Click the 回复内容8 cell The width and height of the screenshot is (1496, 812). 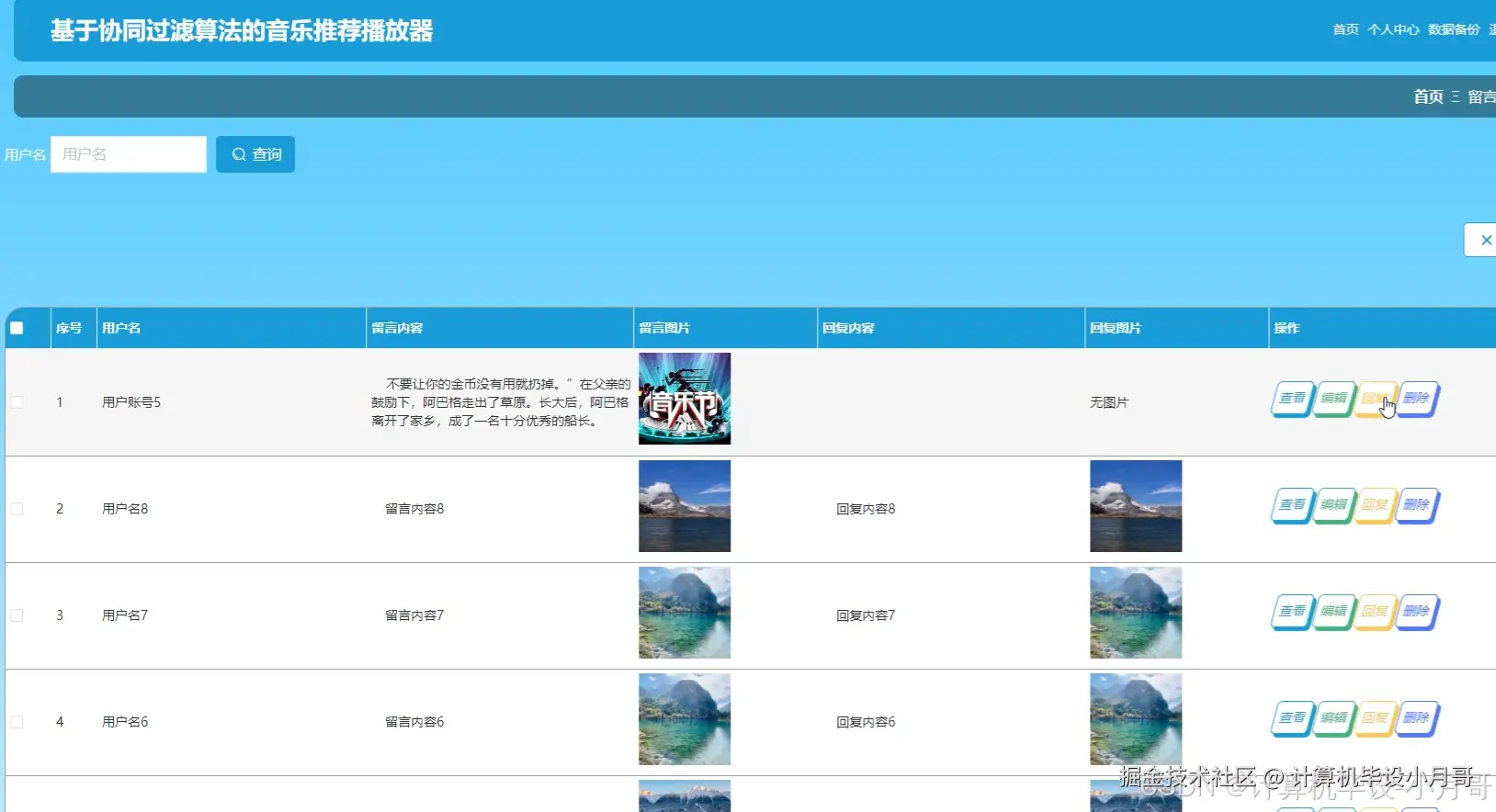(x=866, y=509)
